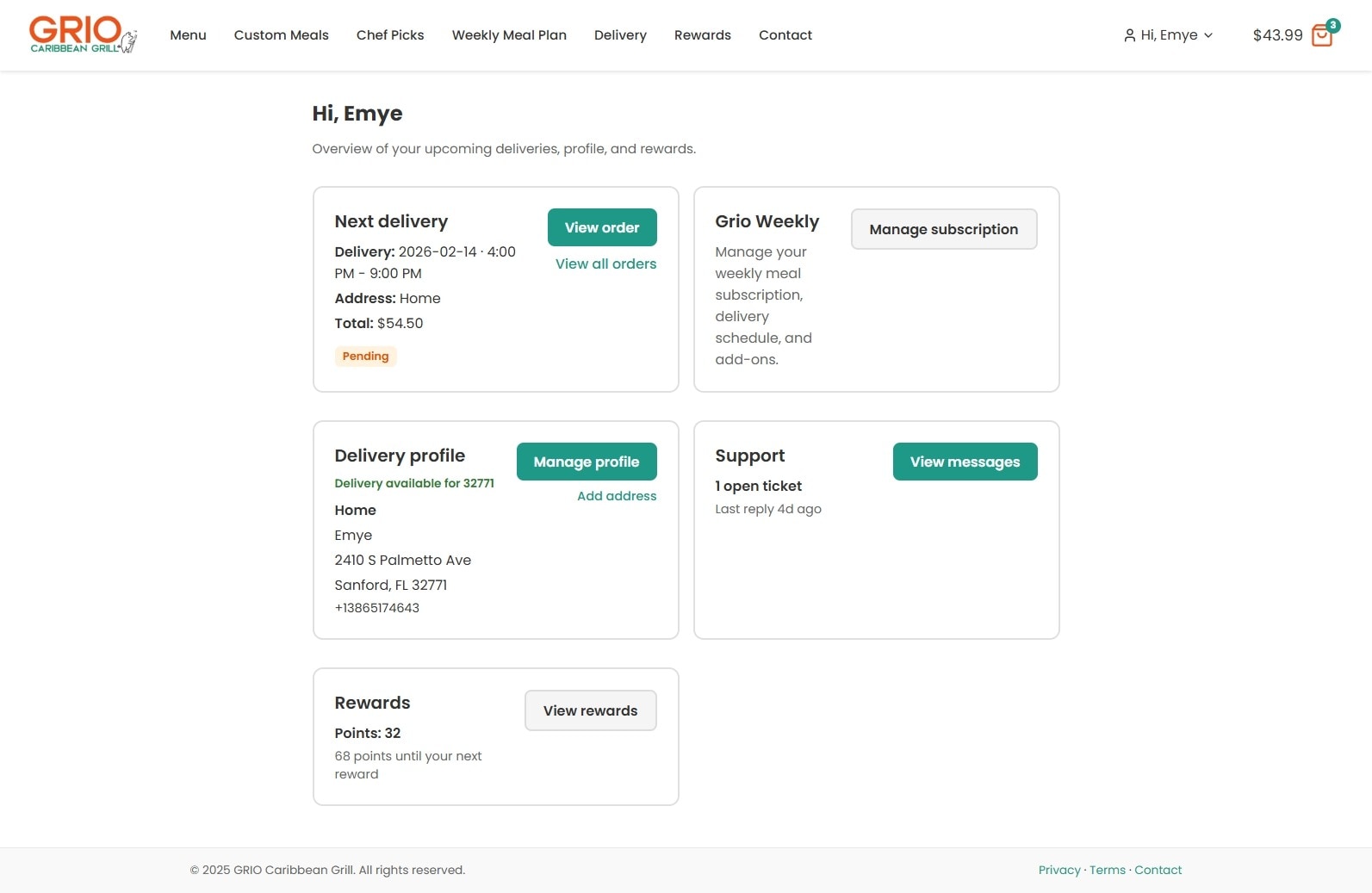1372x893 pixels.
Task: Open View messages in Support card
Action: pos(965,462)
